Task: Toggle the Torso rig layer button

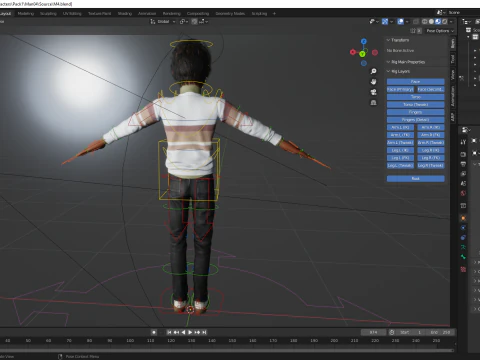Action: click(415, 97)
